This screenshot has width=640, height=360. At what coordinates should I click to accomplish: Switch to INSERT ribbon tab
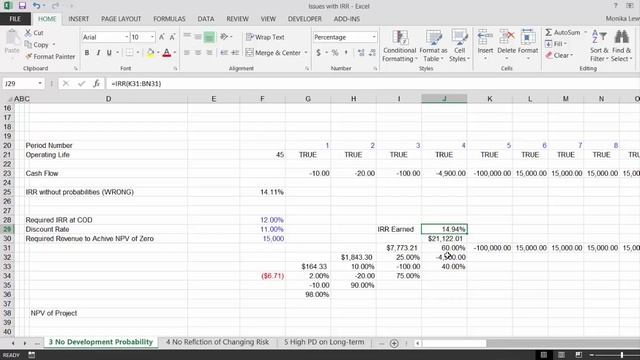click(79, 19)
